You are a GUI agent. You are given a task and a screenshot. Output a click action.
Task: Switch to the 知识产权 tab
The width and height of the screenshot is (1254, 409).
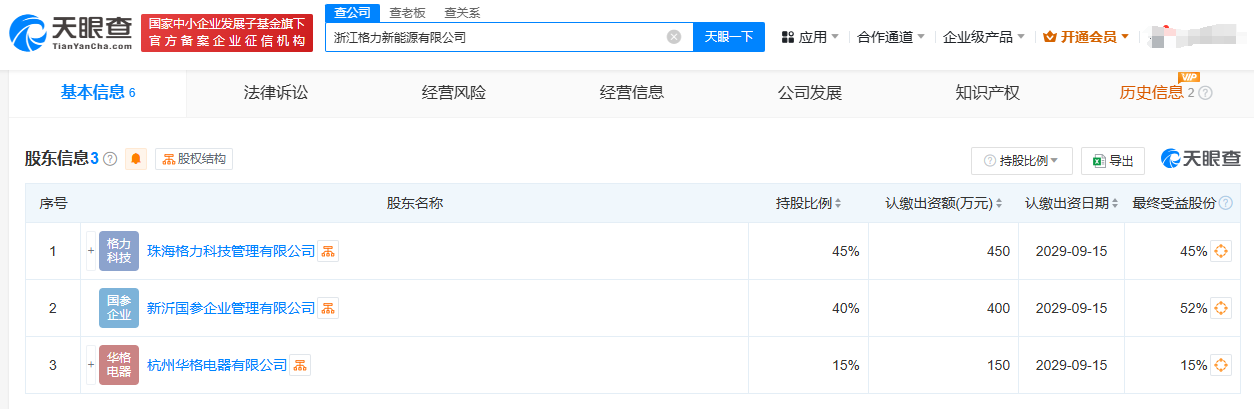[988, 93]
